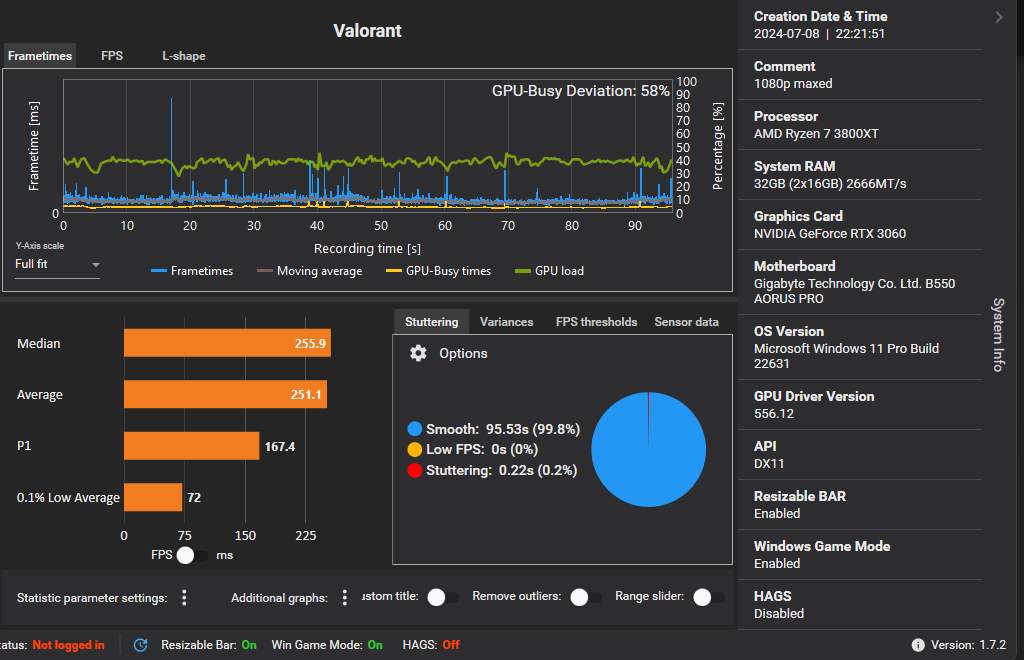This screenshot has height=660, width=1024.
Task: Click the System RAM value 32GB entry
Action: tap(830, 183)
